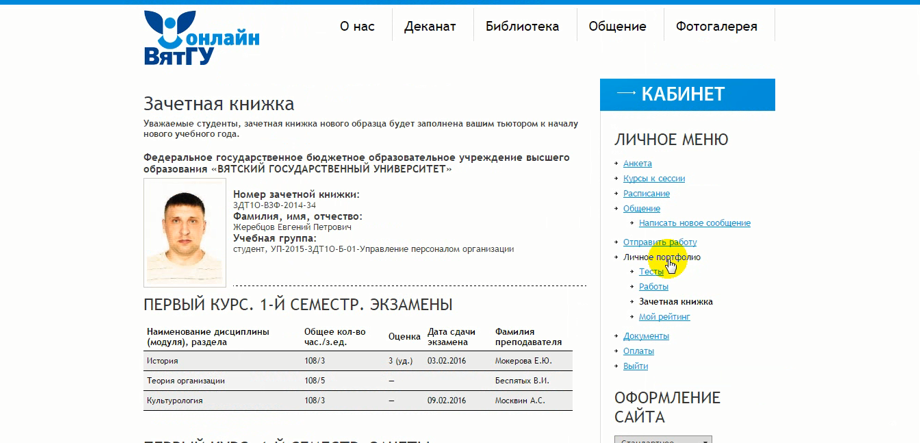View Мой рейтинг link
The width and height of the screenshot is (920, 443).
click(x=664, y=316)
